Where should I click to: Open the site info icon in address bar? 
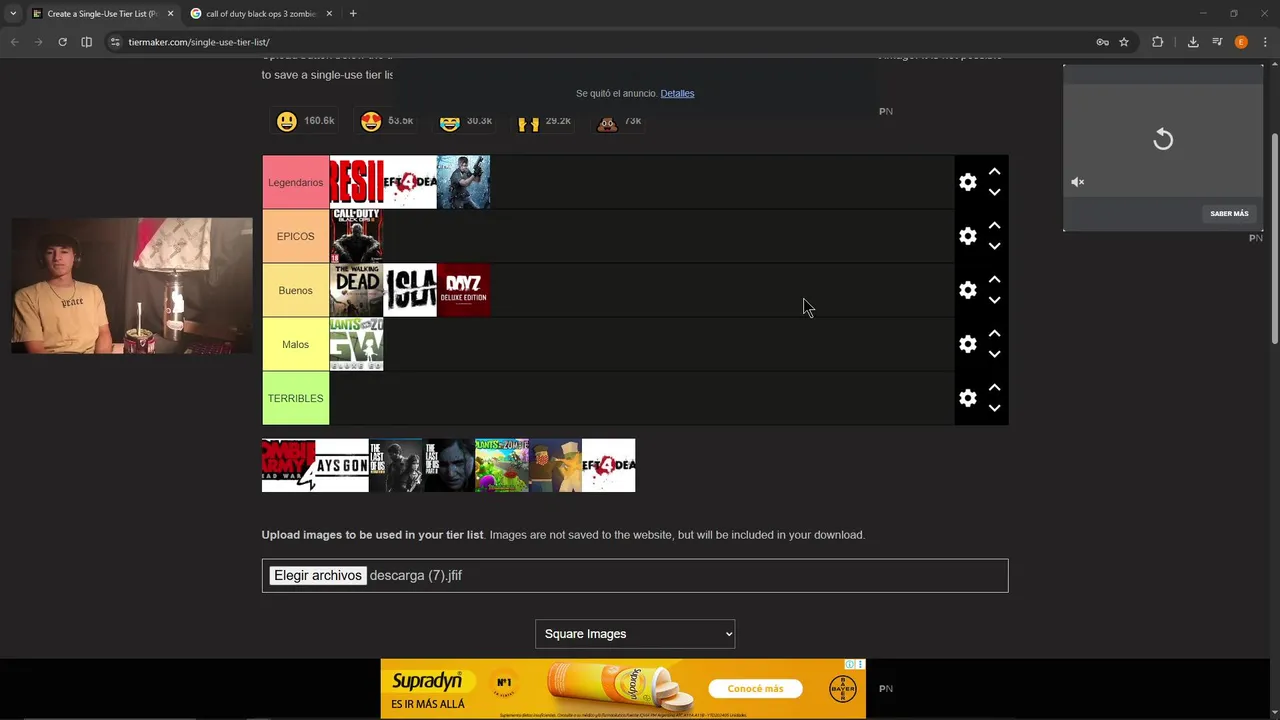coord(115,42)
